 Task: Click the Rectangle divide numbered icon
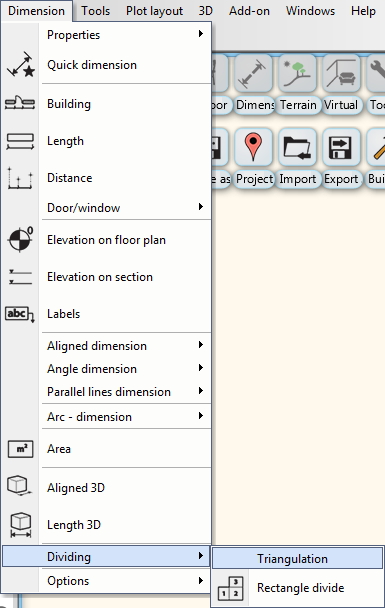point(231,588)
